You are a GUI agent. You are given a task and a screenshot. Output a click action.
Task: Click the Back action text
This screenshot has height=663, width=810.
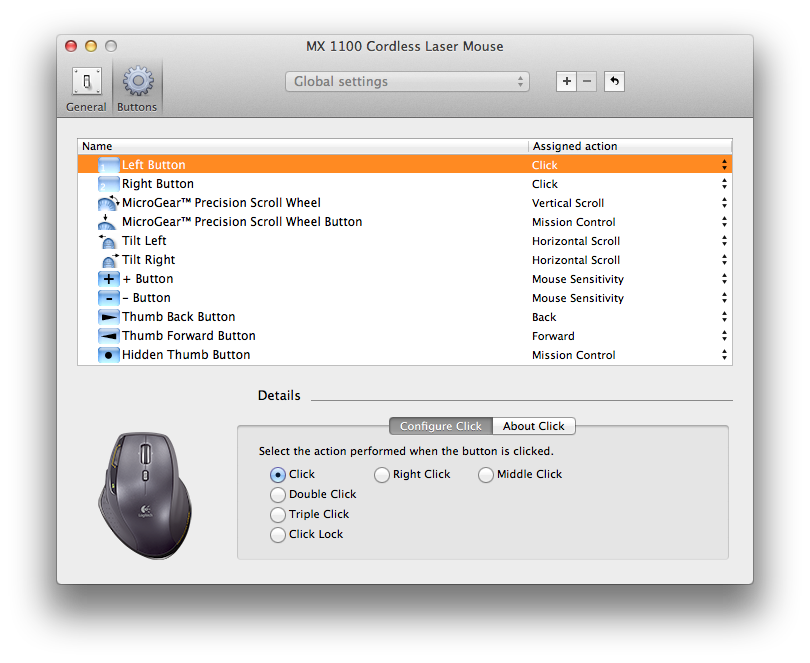[x=544, y=317]
